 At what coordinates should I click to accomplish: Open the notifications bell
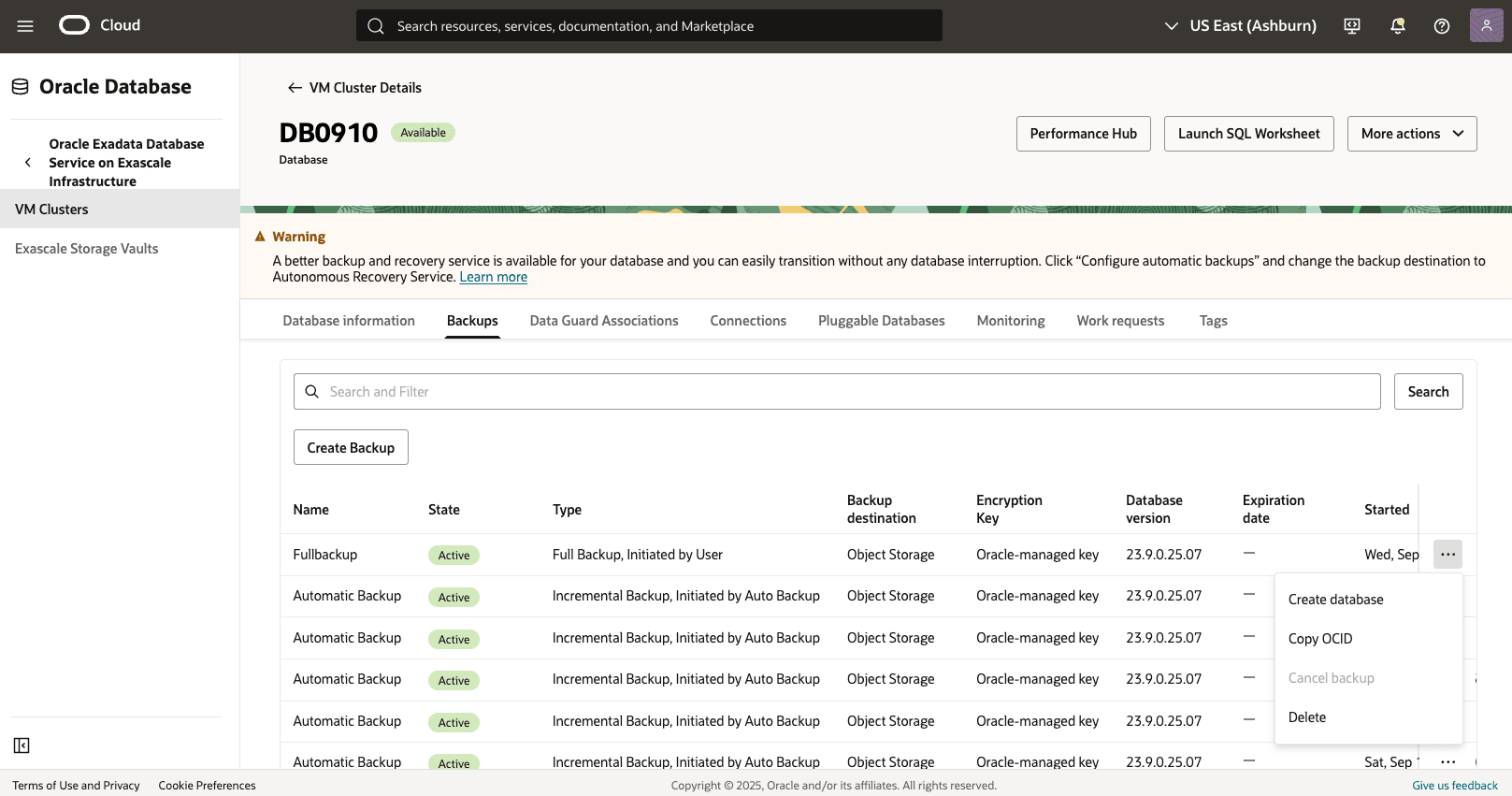[x=1398, y=26]
